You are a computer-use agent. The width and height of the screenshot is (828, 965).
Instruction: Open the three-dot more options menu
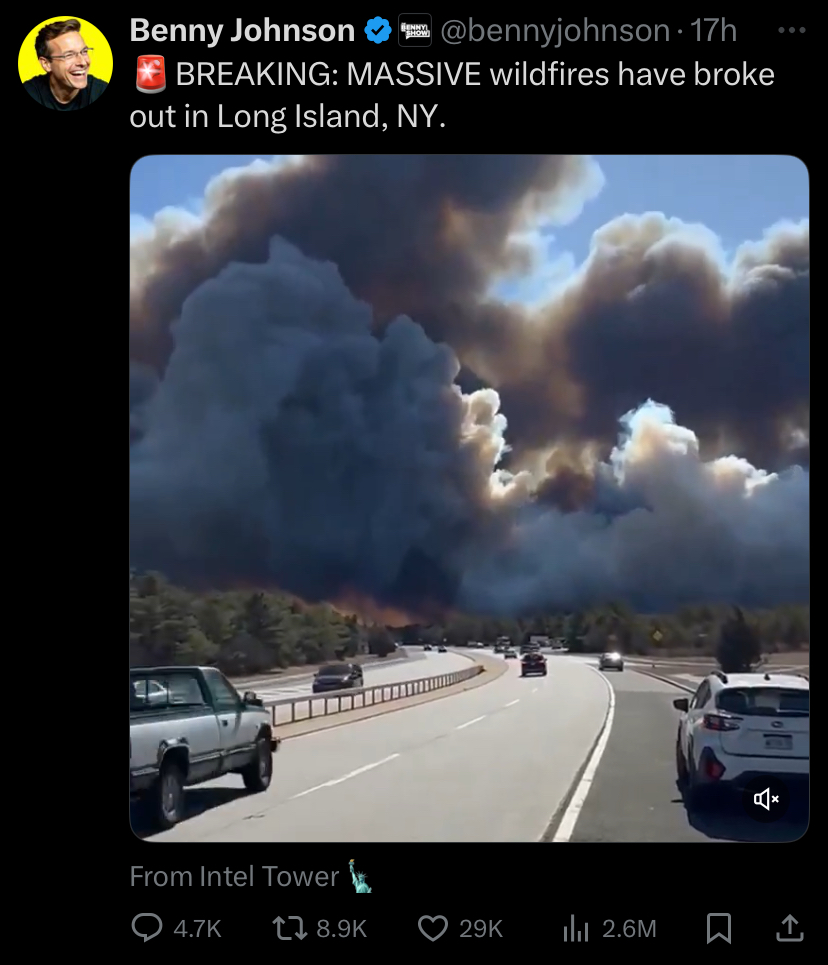coord(792,30)
